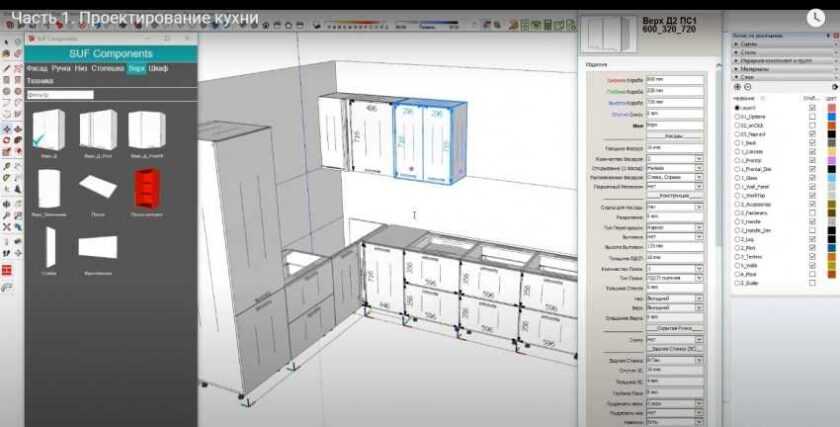Image resolution: width=840 pixels, height=427 pixels.
Task: Toggle visibility checkbox for 2_Leg layer
Action: (811, 239)
